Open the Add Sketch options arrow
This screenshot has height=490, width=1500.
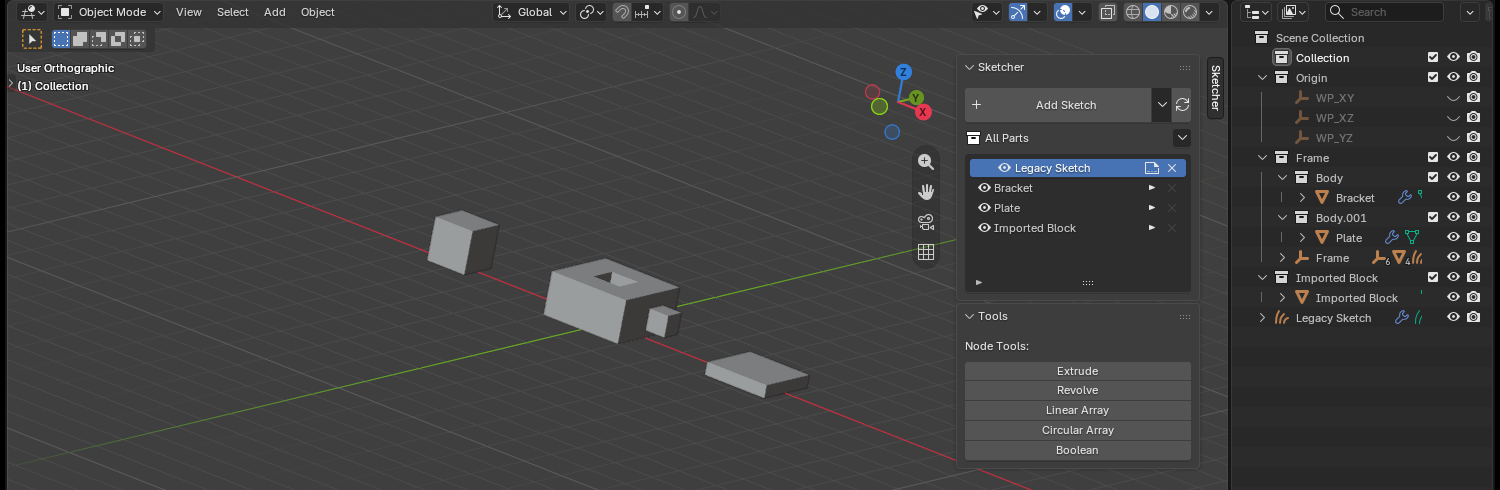point(1161,104)
